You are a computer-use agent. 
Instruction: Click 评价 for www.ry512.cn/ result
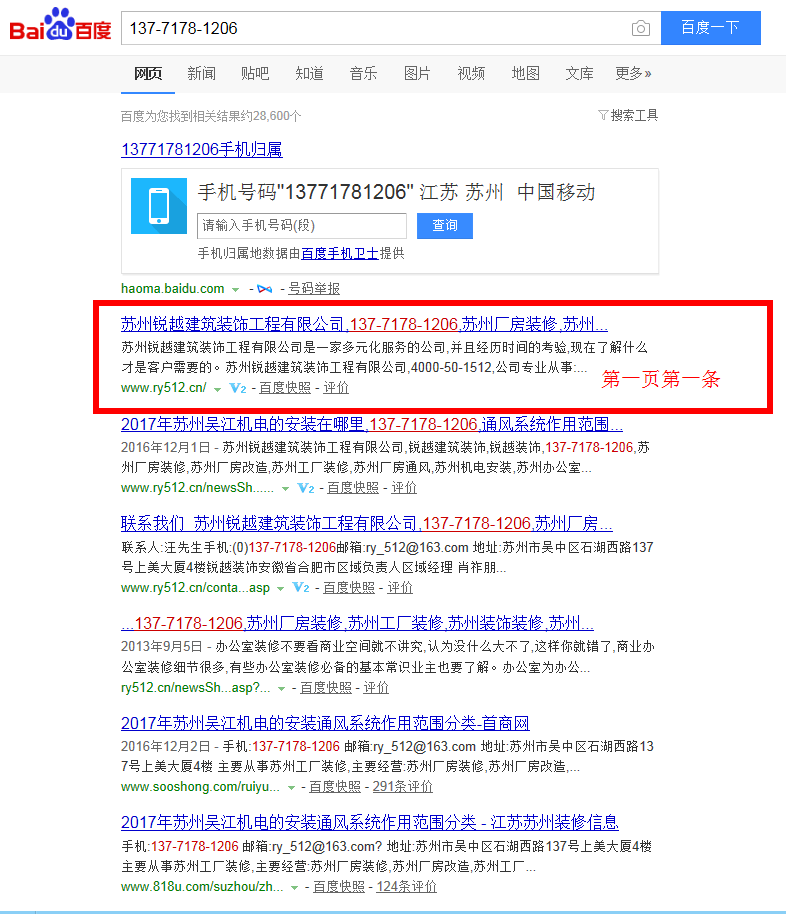[336, 388]
